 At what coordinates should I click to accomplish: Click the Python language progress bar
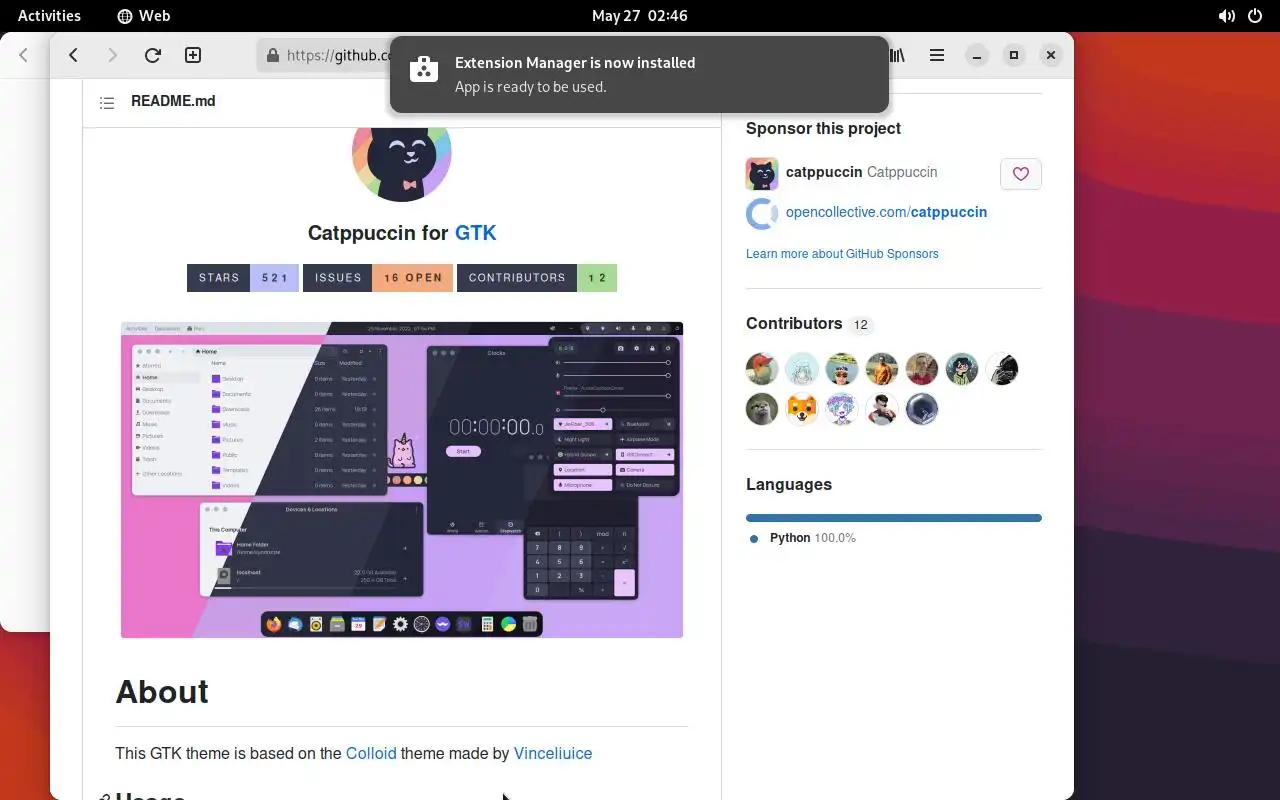tap(894, 518)
